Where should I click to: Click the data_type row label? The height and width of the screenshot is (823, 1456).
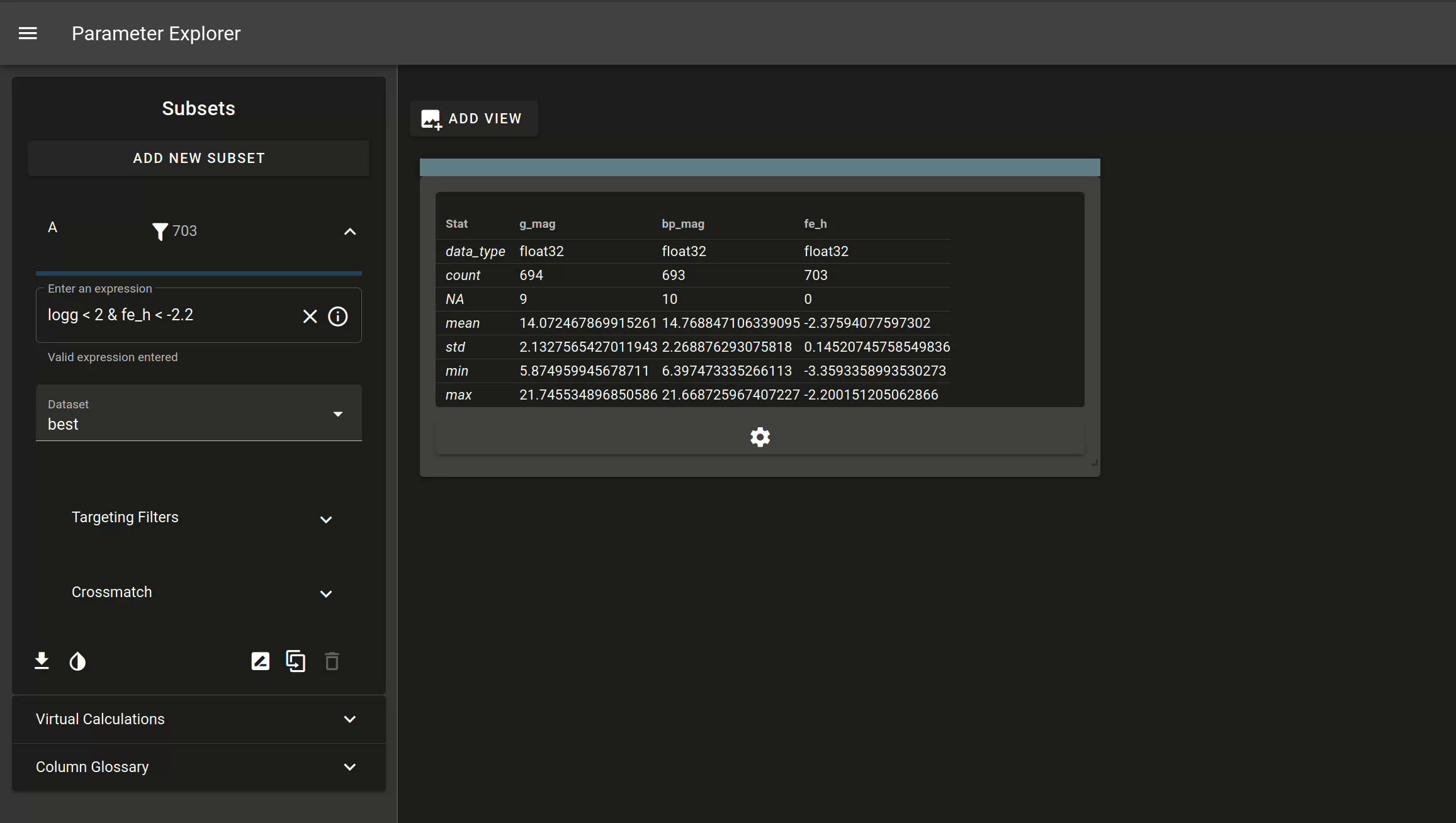click(475, 252)
